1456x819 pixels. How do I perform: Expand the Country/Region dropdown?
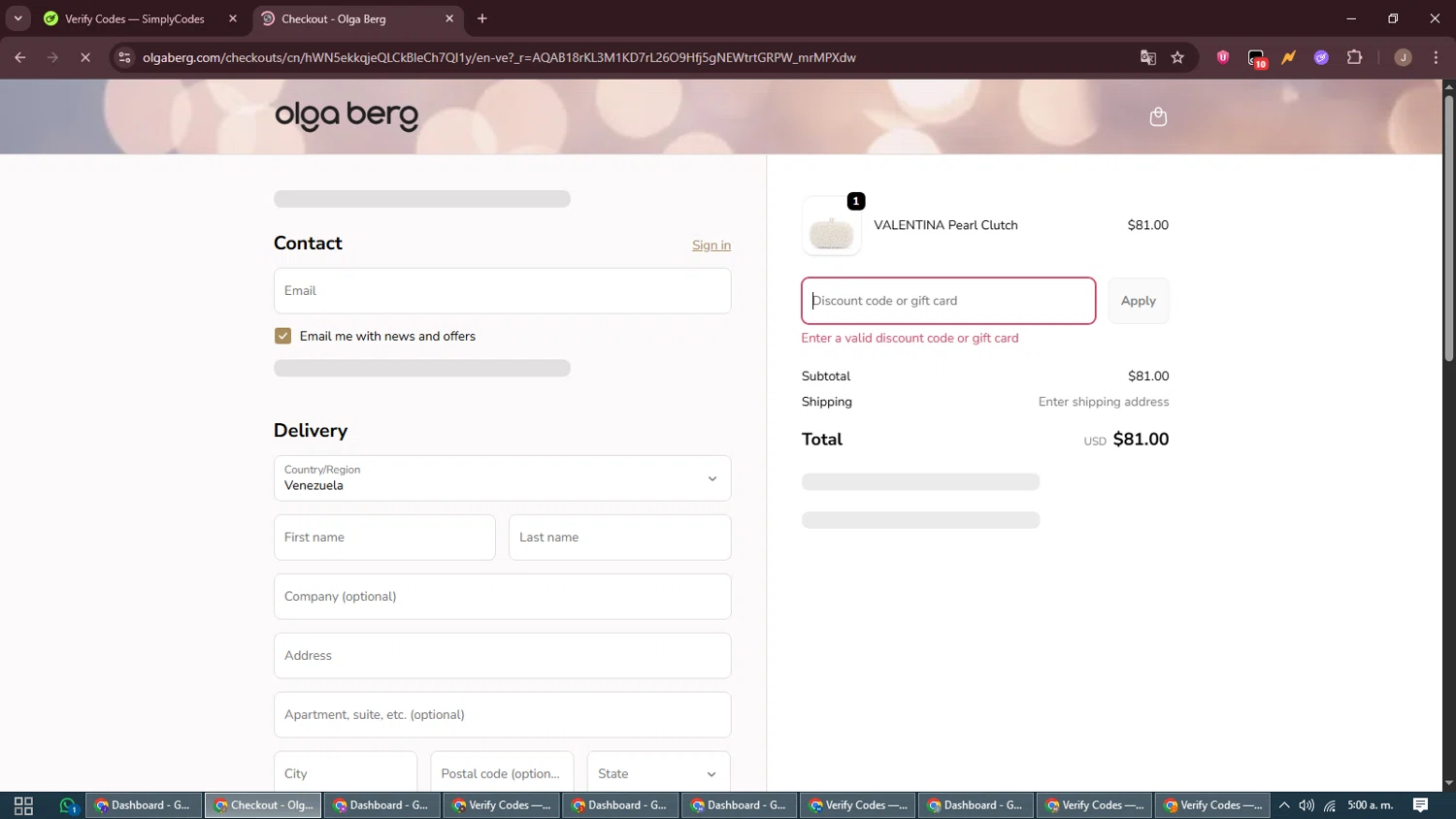502,478
